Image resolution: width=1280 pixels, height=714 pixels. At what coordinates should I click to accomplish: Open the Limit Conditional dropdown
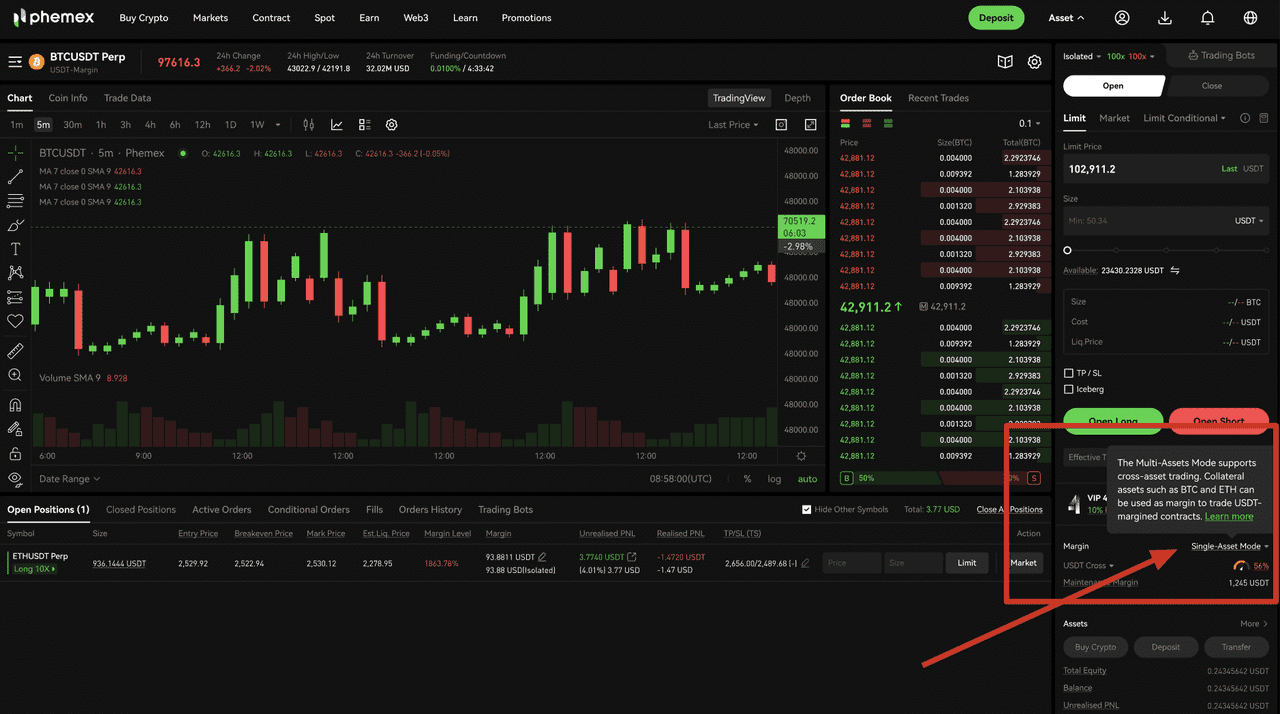(x=1184, y=118)
